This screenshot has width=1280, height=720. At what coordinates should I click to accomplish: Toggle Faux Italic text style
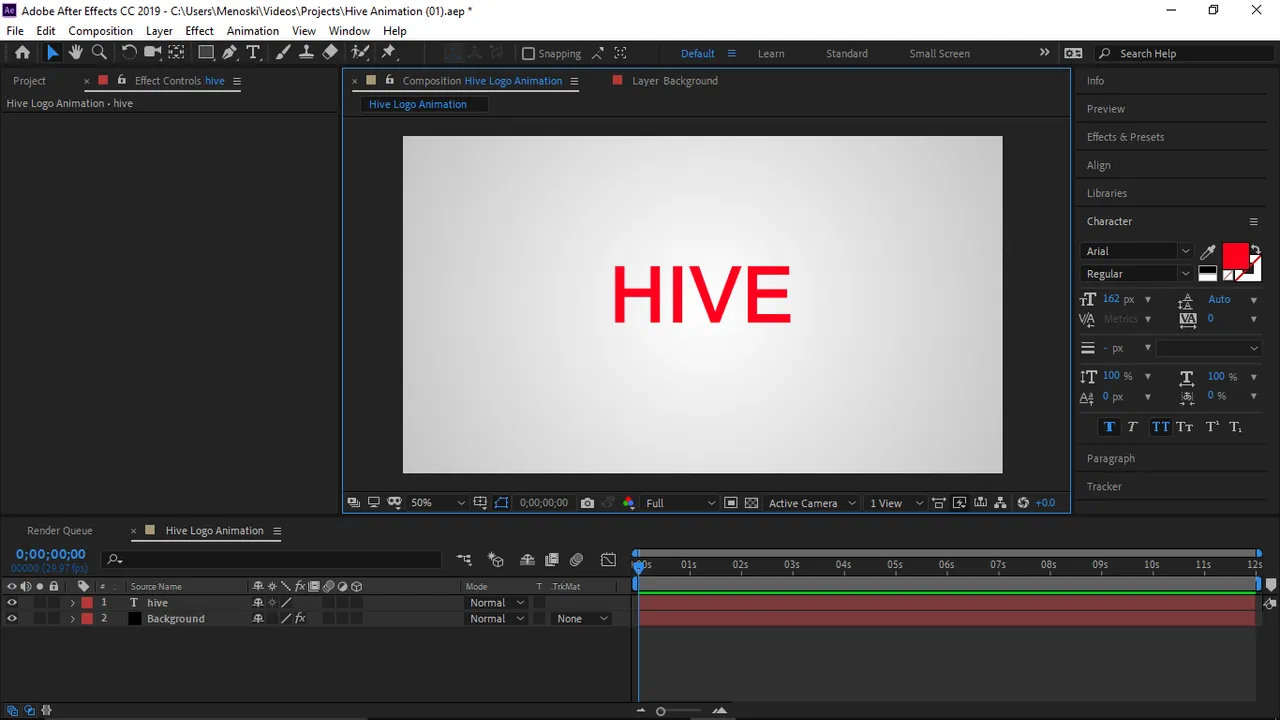tap(1133, 427)
